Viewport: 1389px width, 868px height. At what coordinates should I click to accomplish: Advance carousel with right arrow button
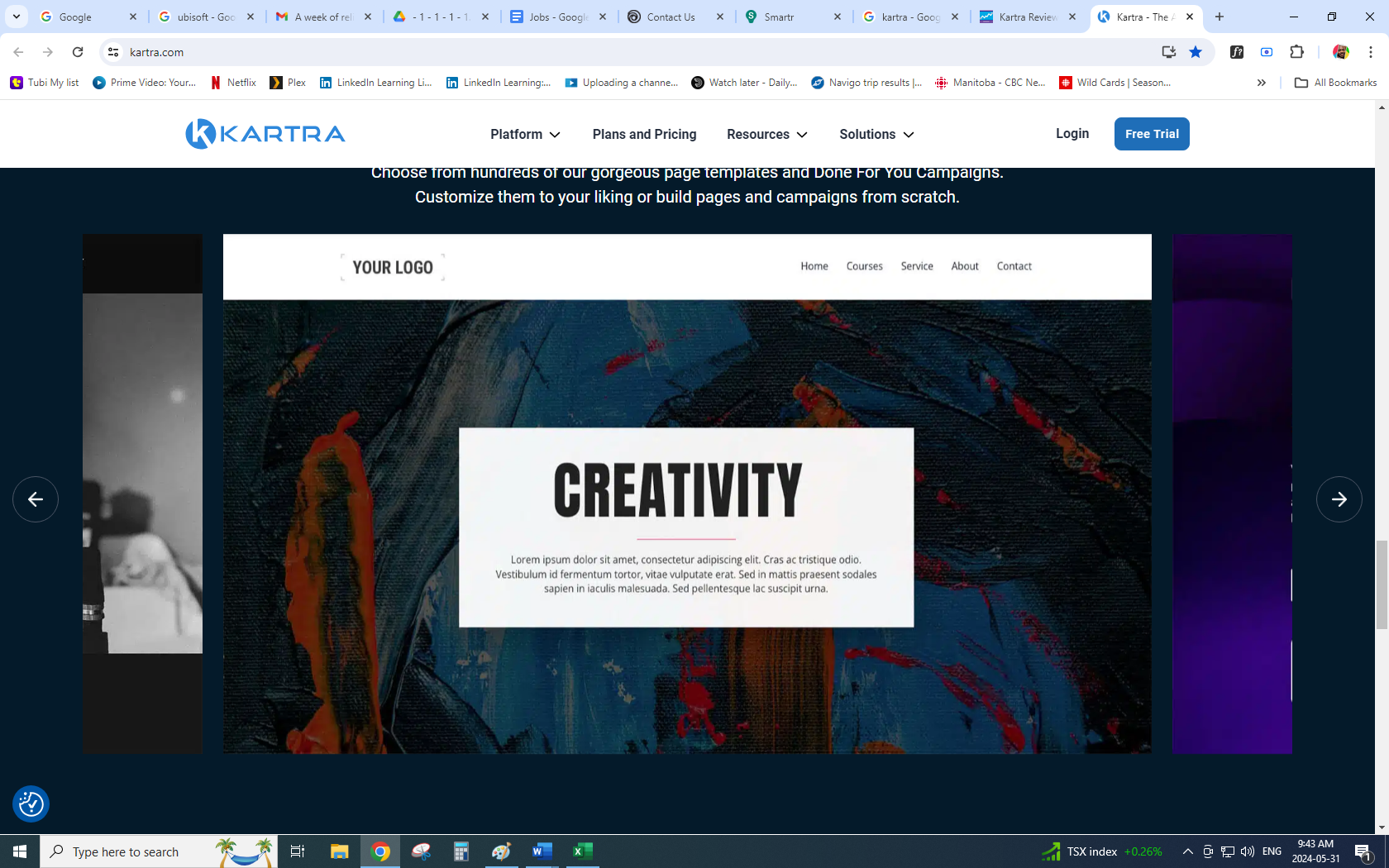point(1339,499)
